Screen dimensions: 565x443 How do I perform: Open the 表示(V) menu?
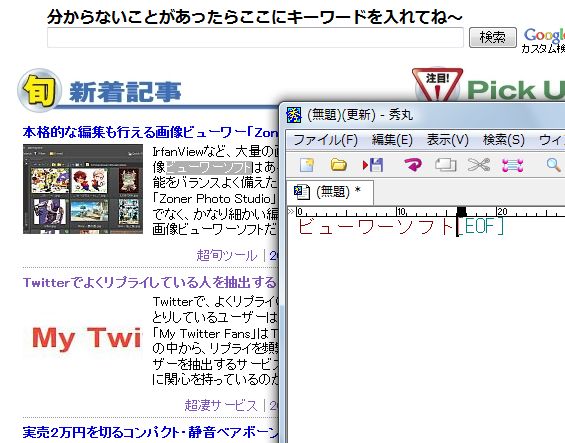click(448, 140)
